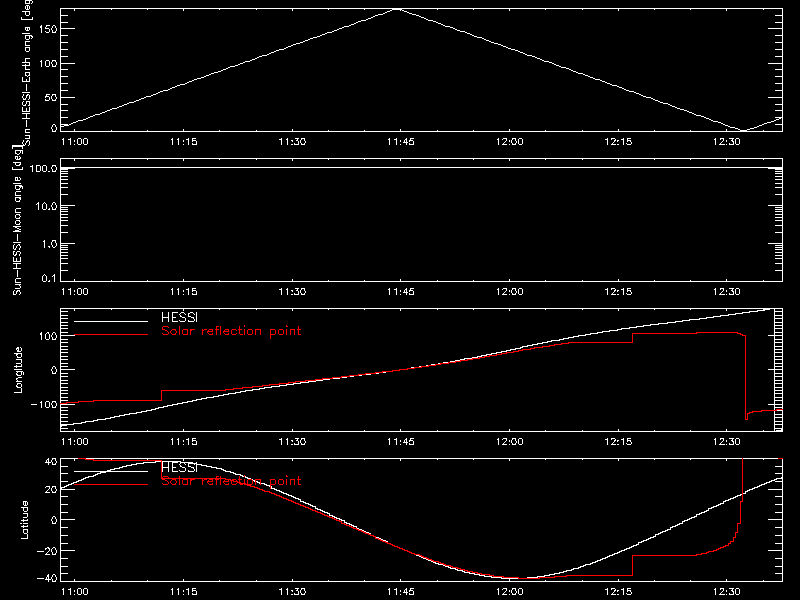Image resolution: width=800 pixels, height=600 pixels.
Task: Click 11:45 under the Moon angle plot
Action: point(401,292)
